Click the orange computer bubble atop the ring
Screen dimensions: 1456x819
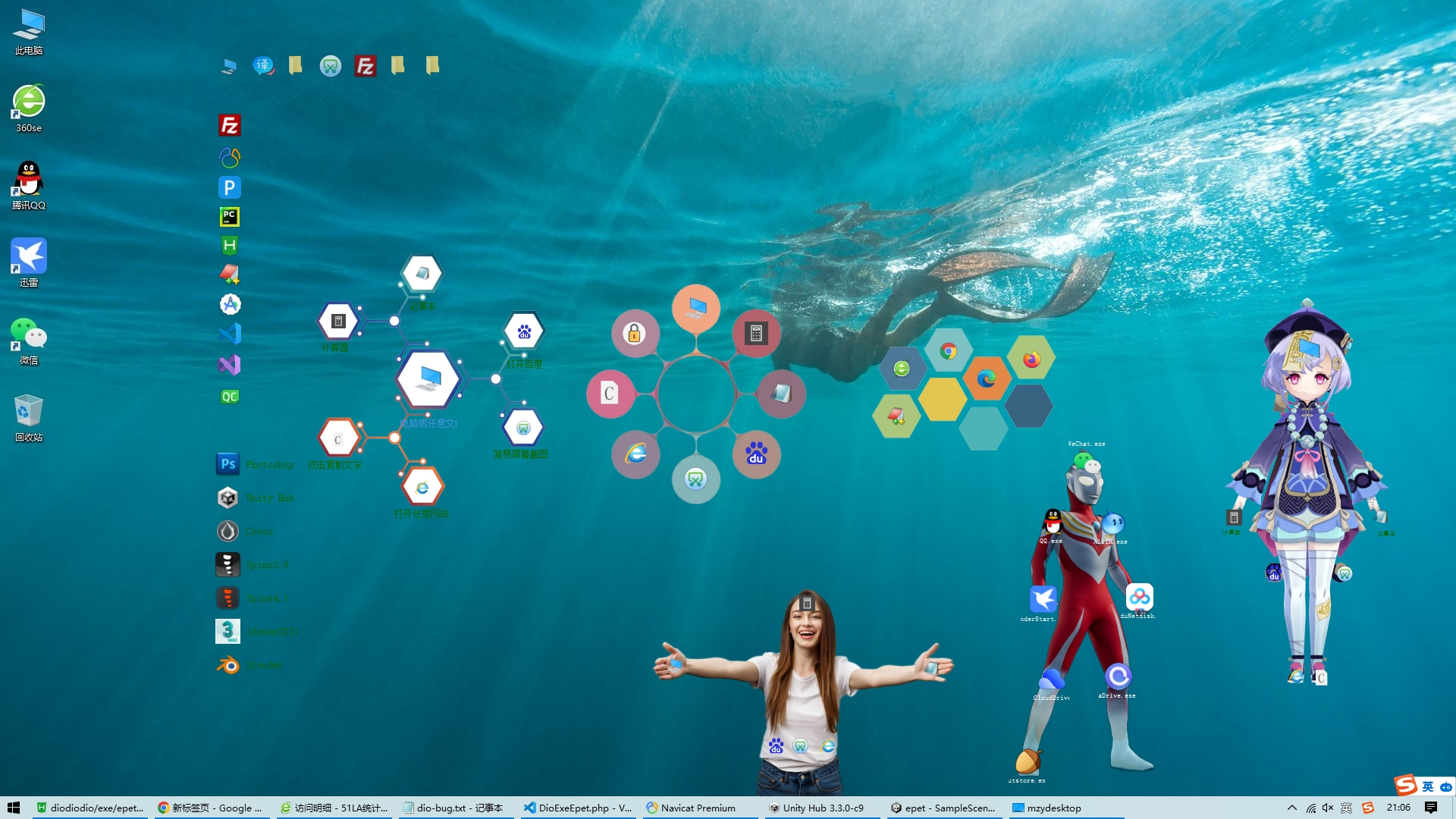[x=696, y=309]
